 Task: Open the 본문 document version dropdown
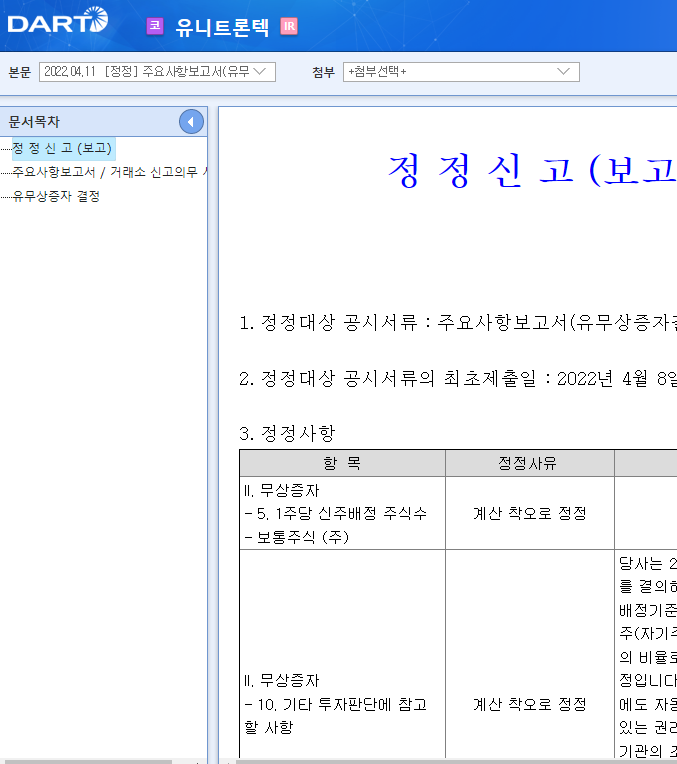157,72
